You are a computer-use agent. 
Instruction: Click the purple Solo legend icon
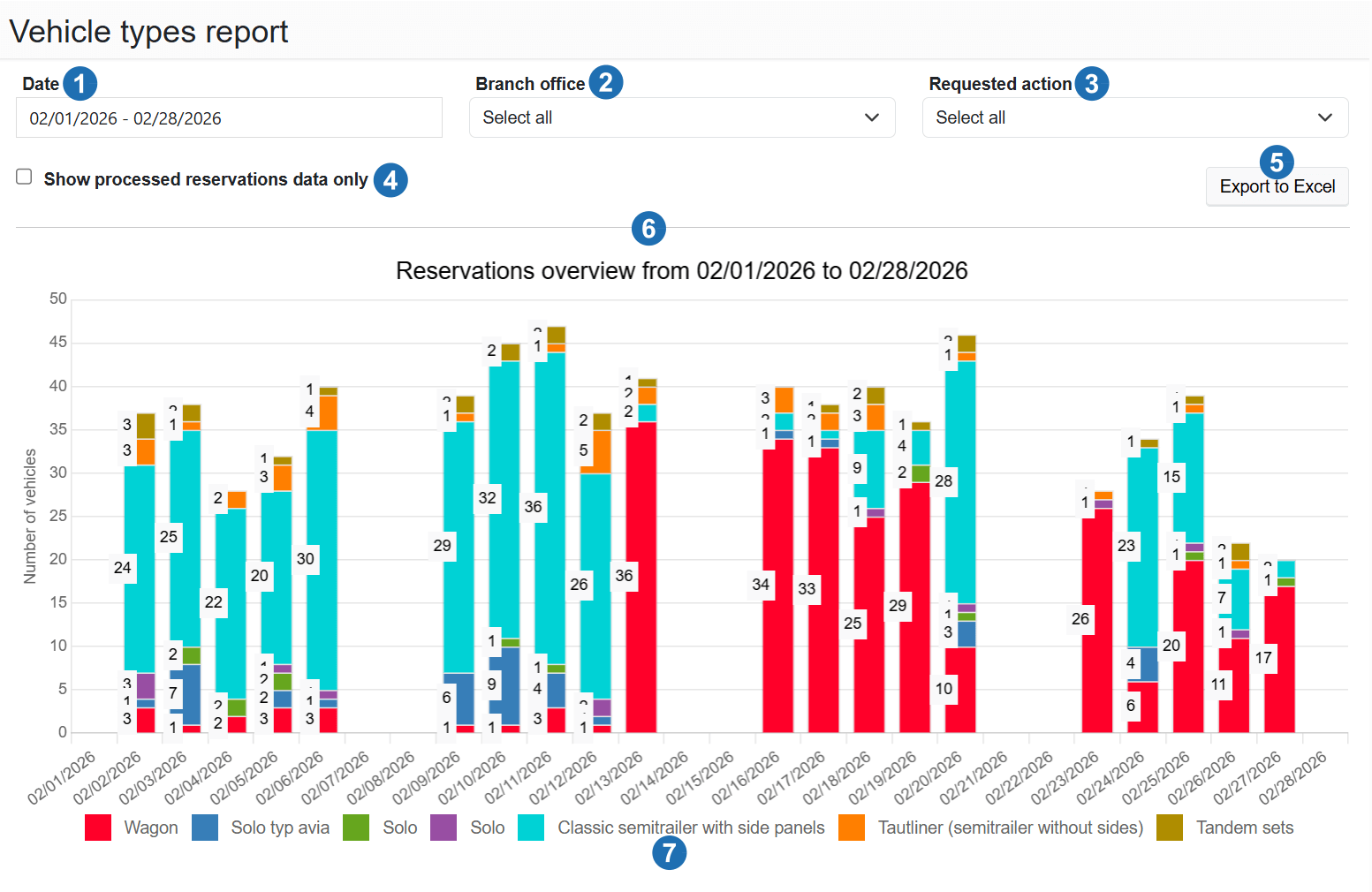443,828
